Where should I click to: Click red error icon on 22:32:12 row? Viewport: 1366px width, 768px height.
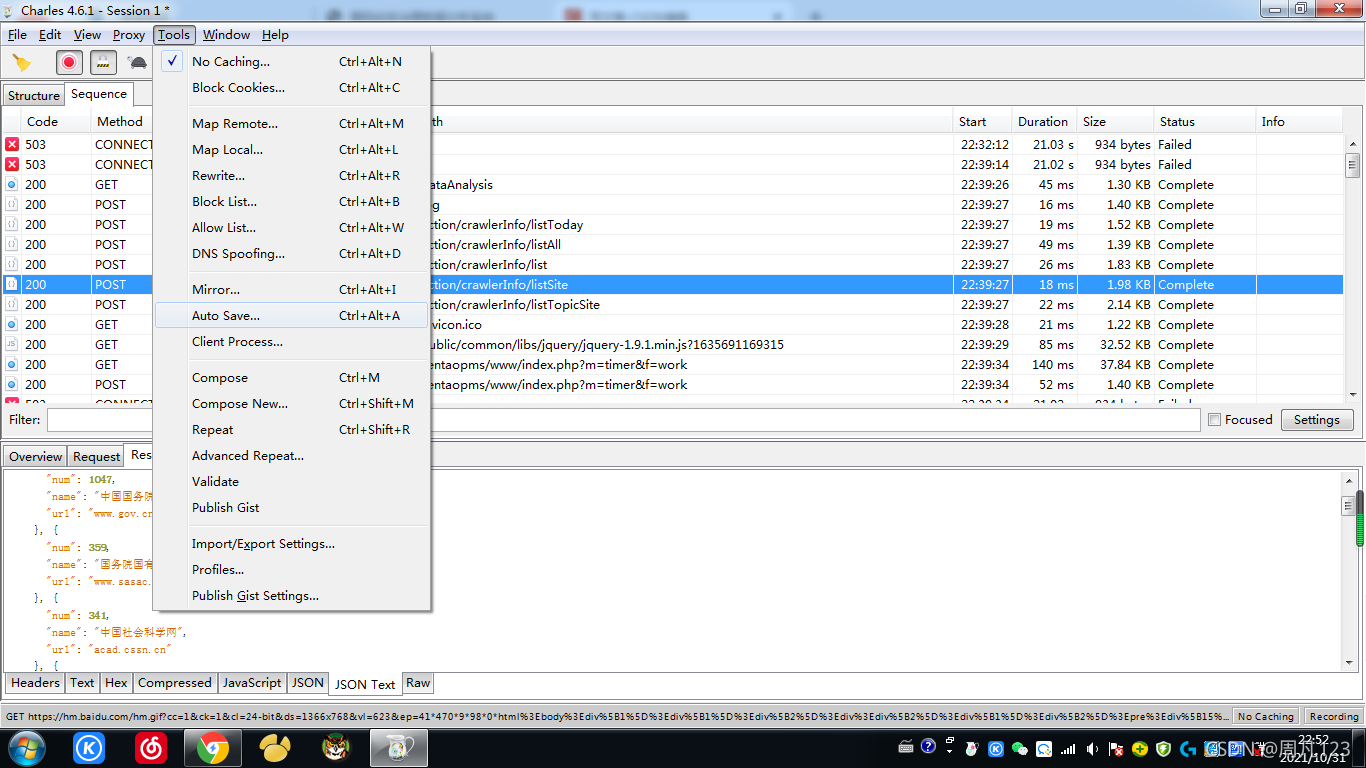click(x=12, y=144)
